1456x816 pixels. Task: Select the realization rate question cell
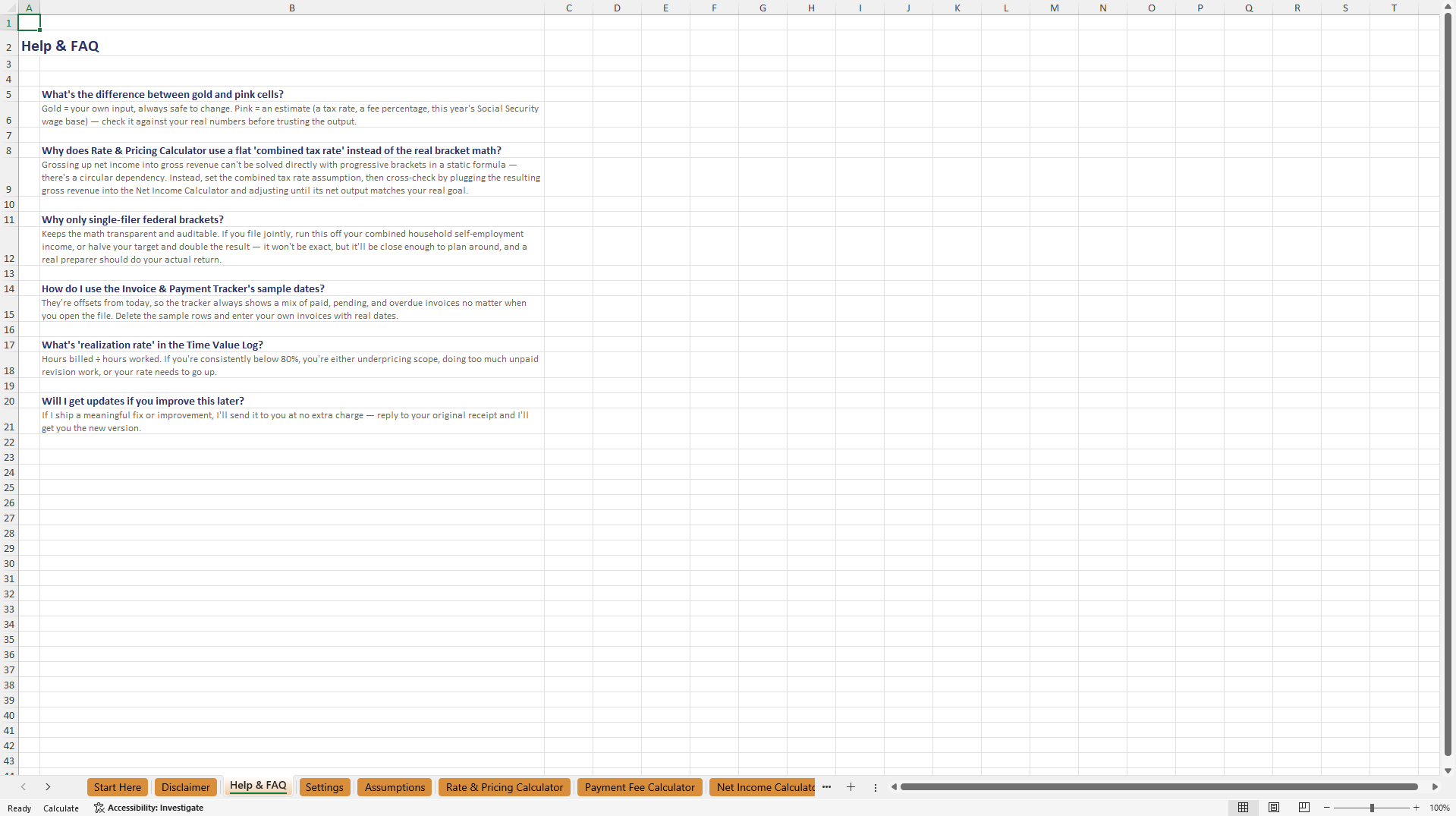coord(292,345)
